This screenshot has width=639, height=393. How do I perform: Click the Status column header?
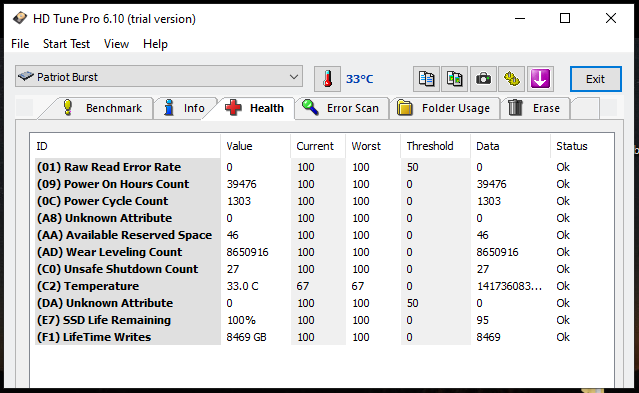point(582,146)
